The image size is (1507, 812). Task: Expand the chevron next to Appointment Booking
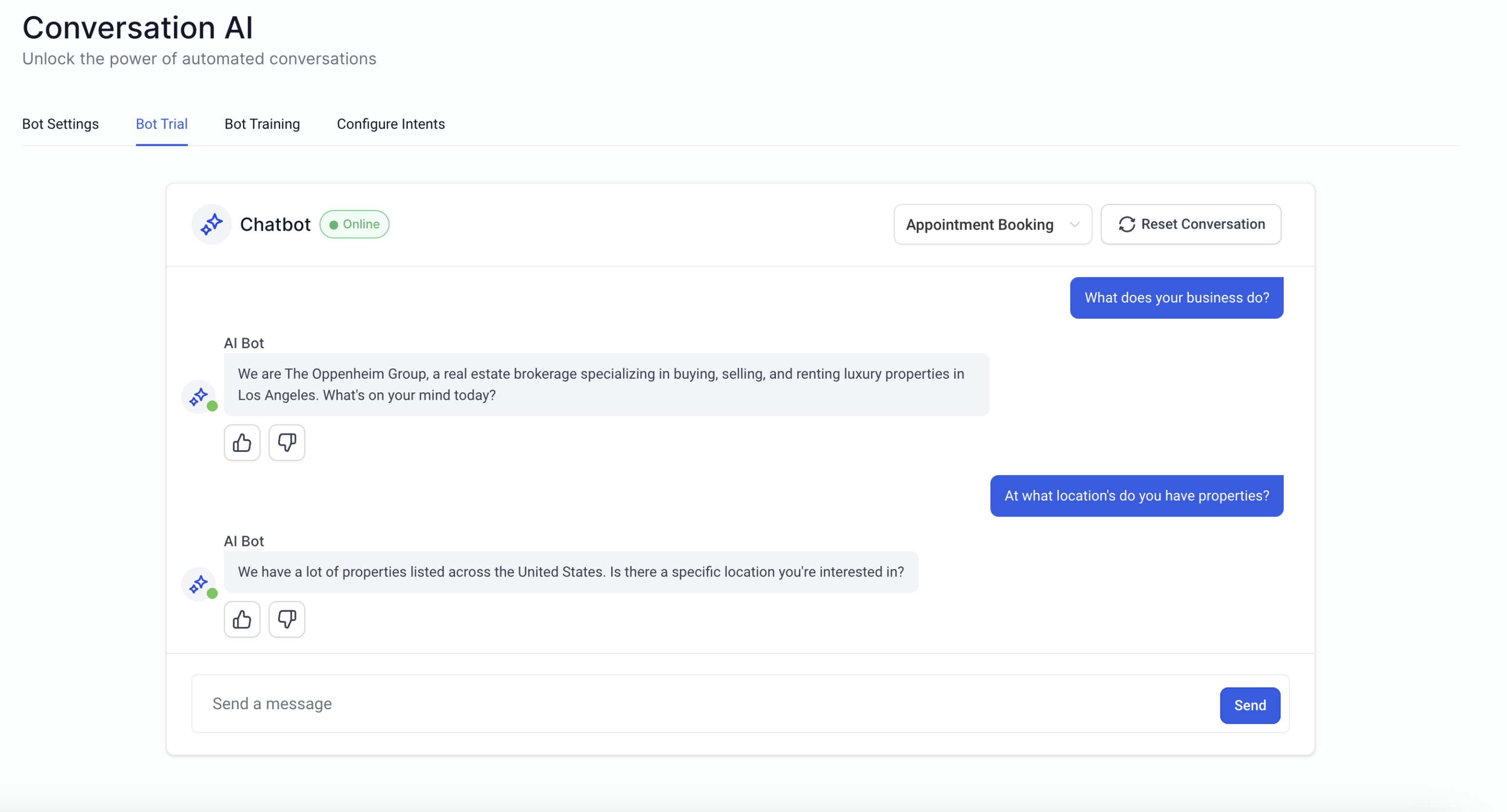tap(1074, 225)
